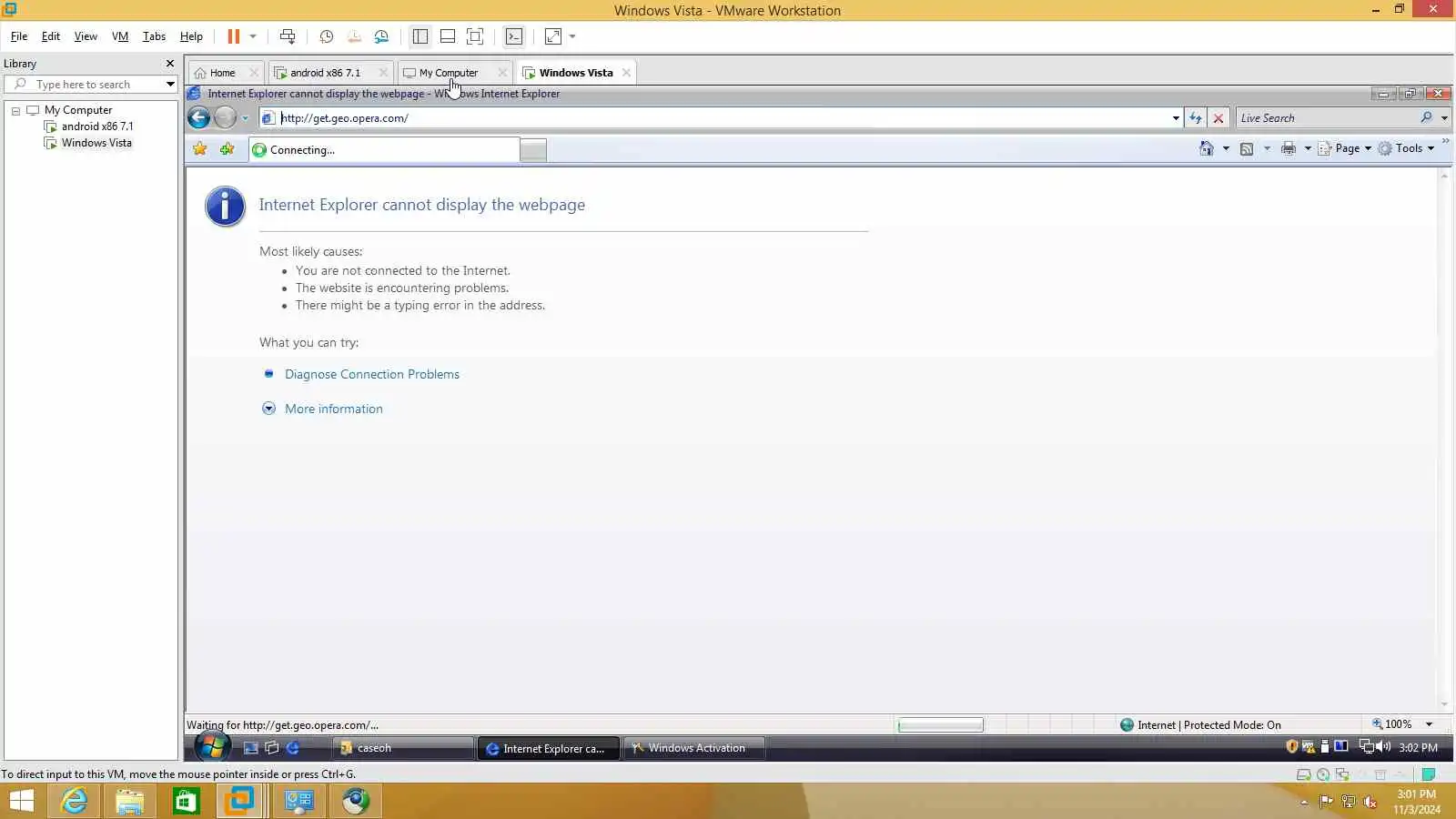
Task: Open the recent pages dropdown next to Forward
Action: click(x=245, y=118)
